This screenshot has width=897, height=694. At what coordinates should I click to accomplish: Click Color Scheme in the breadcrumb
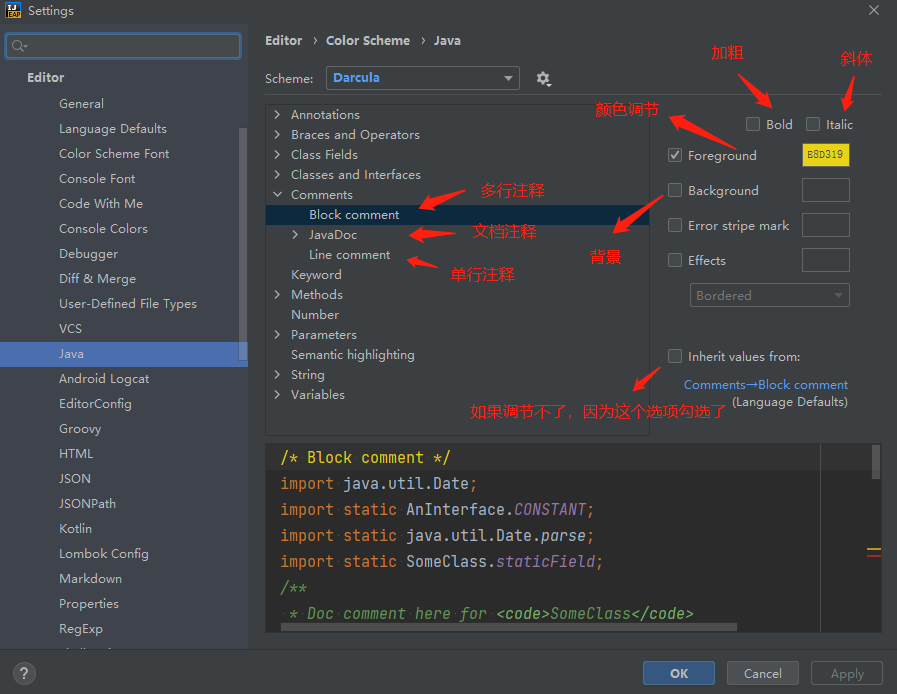click(x=368, y=41)
